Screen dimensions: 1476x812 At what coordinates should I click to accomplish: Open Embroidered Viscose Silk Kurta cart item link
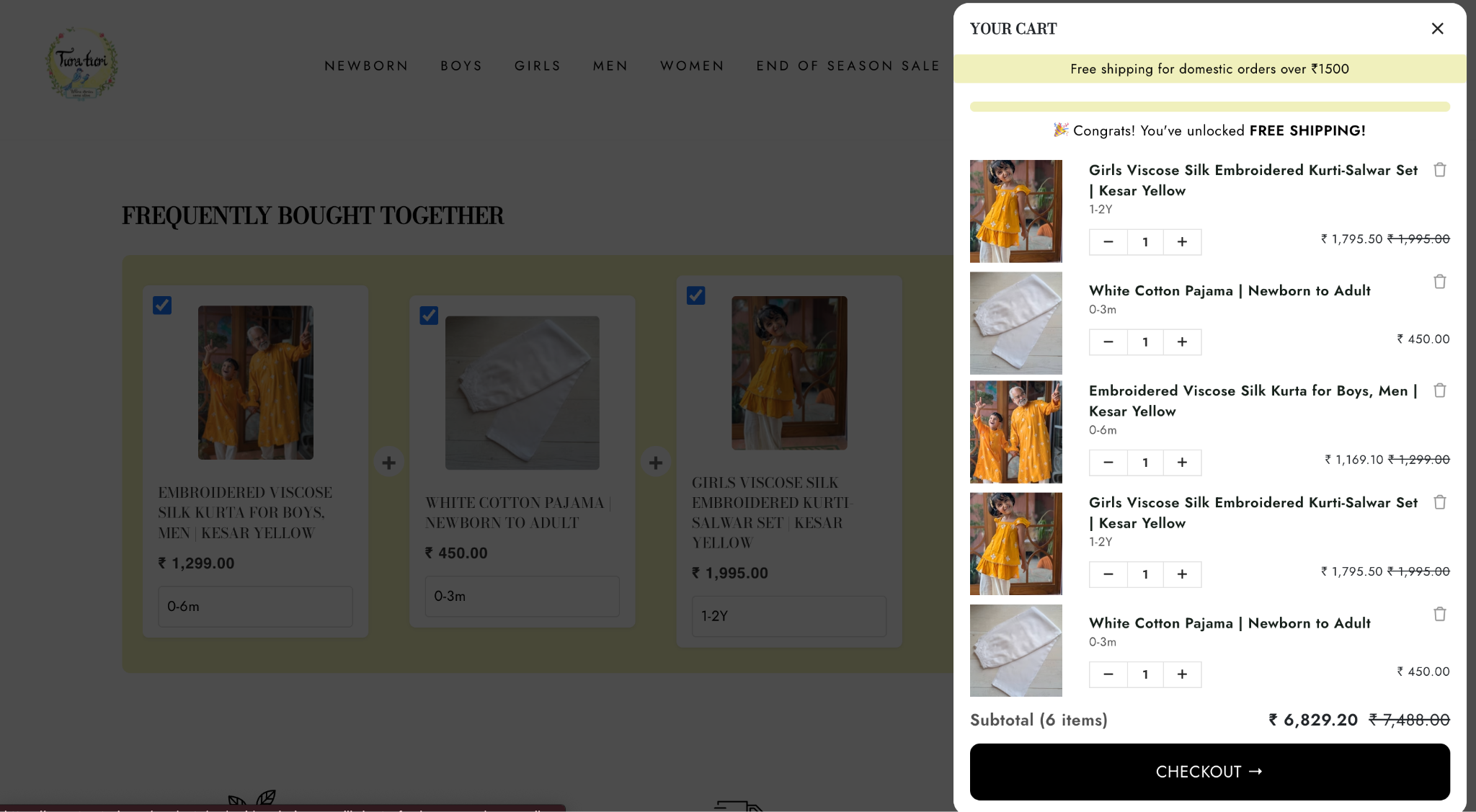point(1253,401)
